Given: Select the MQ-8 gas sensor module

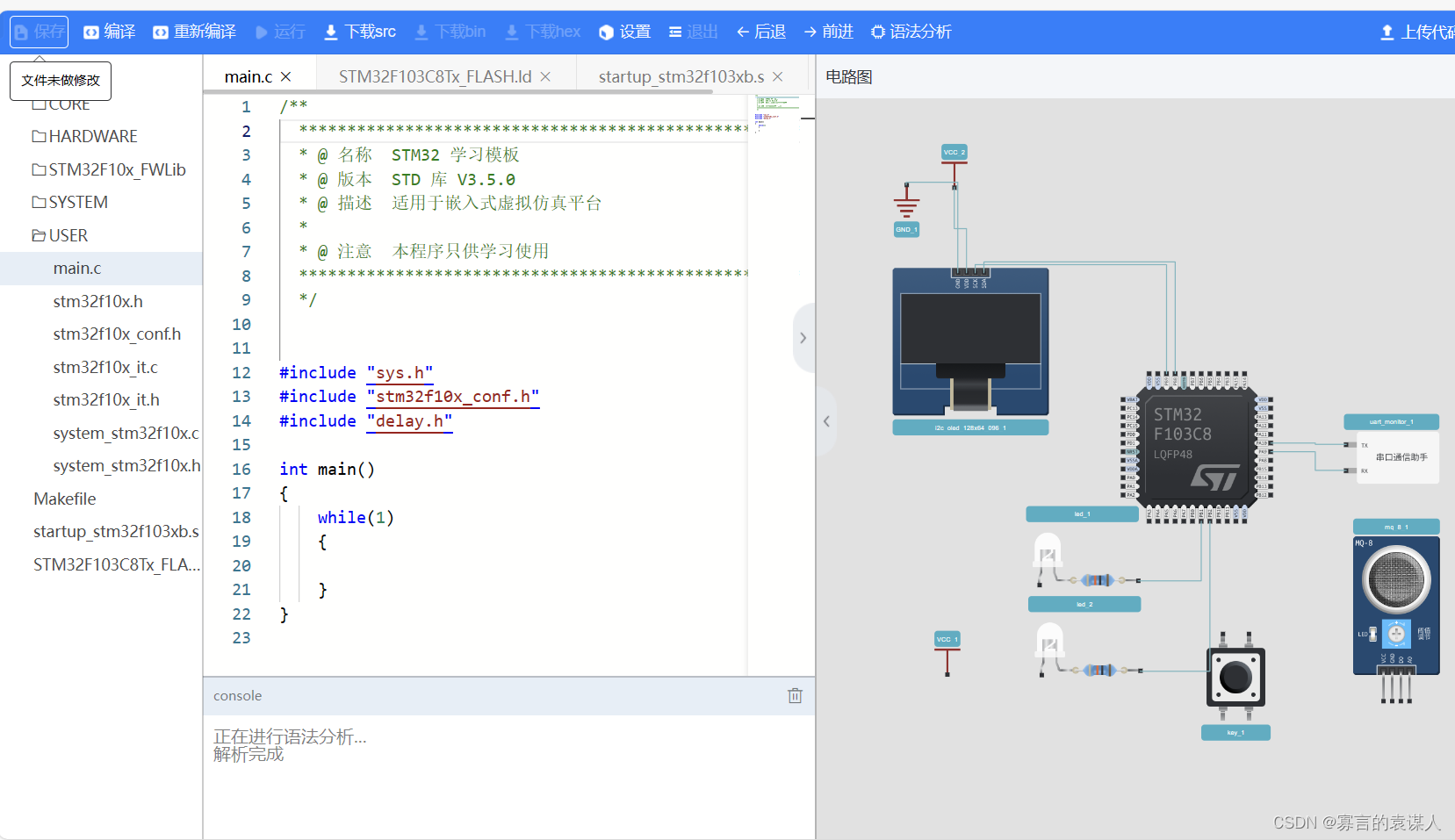Looking at the screenshot, I should (1396, 620).
